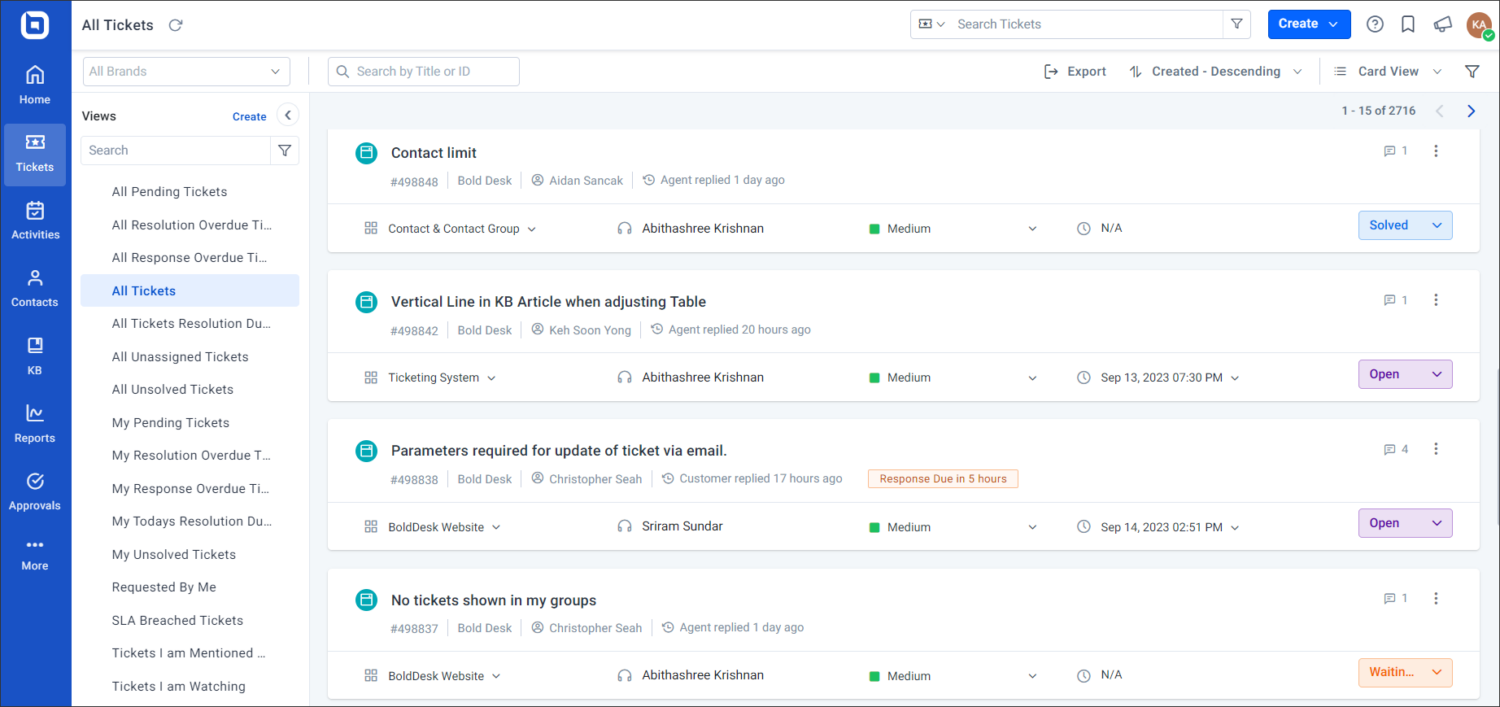Expand the All Brands dropdown
Image resolution: width=1500 pixels, height=707 pixels.
click(x=185, y=71)
